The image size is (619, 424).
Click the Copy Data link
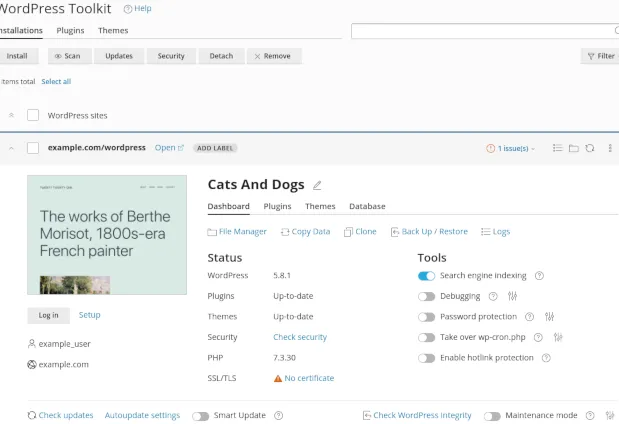point(306,232)
